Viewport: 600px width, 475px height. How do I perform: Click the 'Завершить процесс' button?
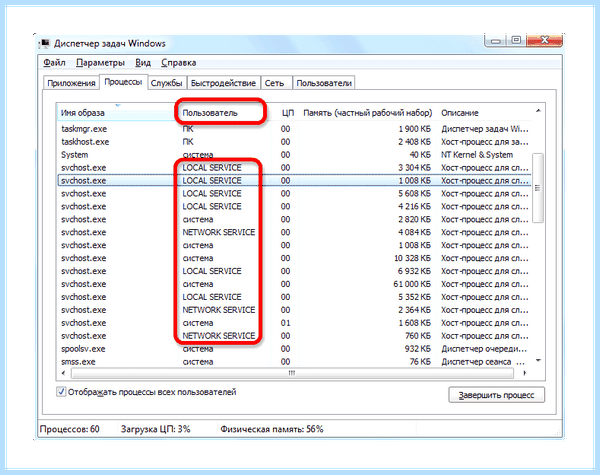coord(496,395)
